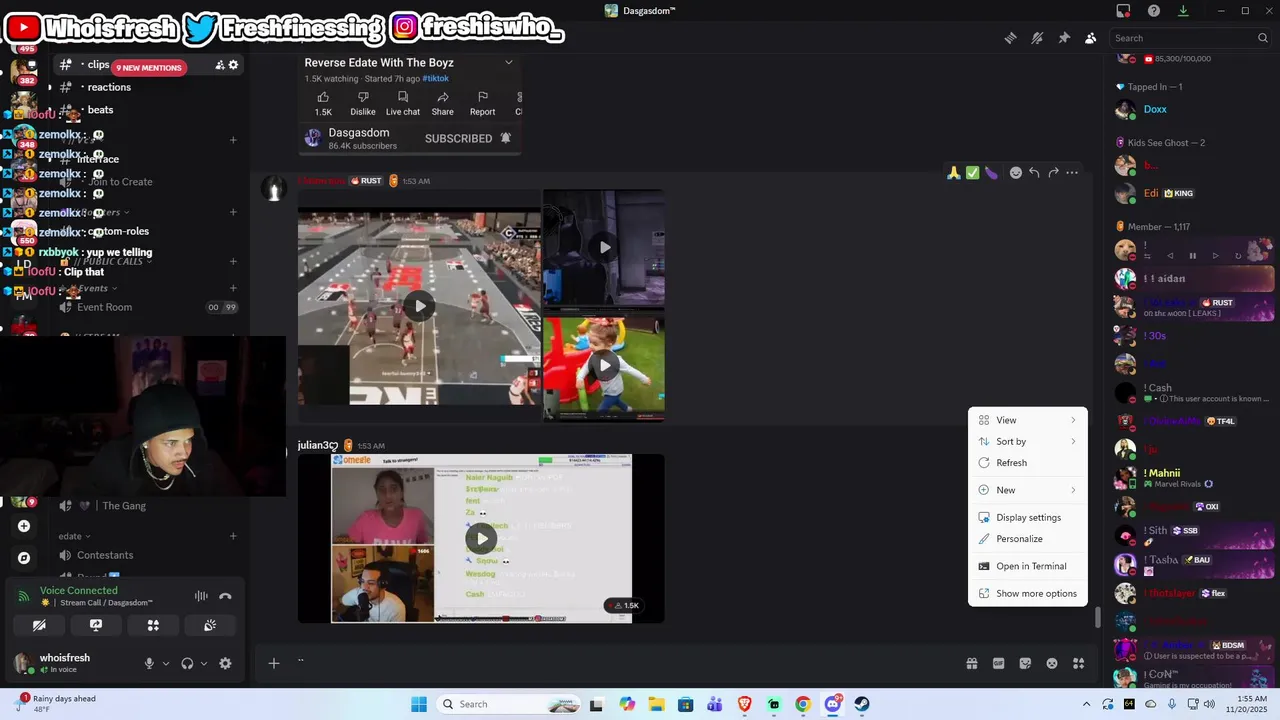Screen dimensions: 1280x720
Task: Play the basketball game video
Action: tap(419, 306)
